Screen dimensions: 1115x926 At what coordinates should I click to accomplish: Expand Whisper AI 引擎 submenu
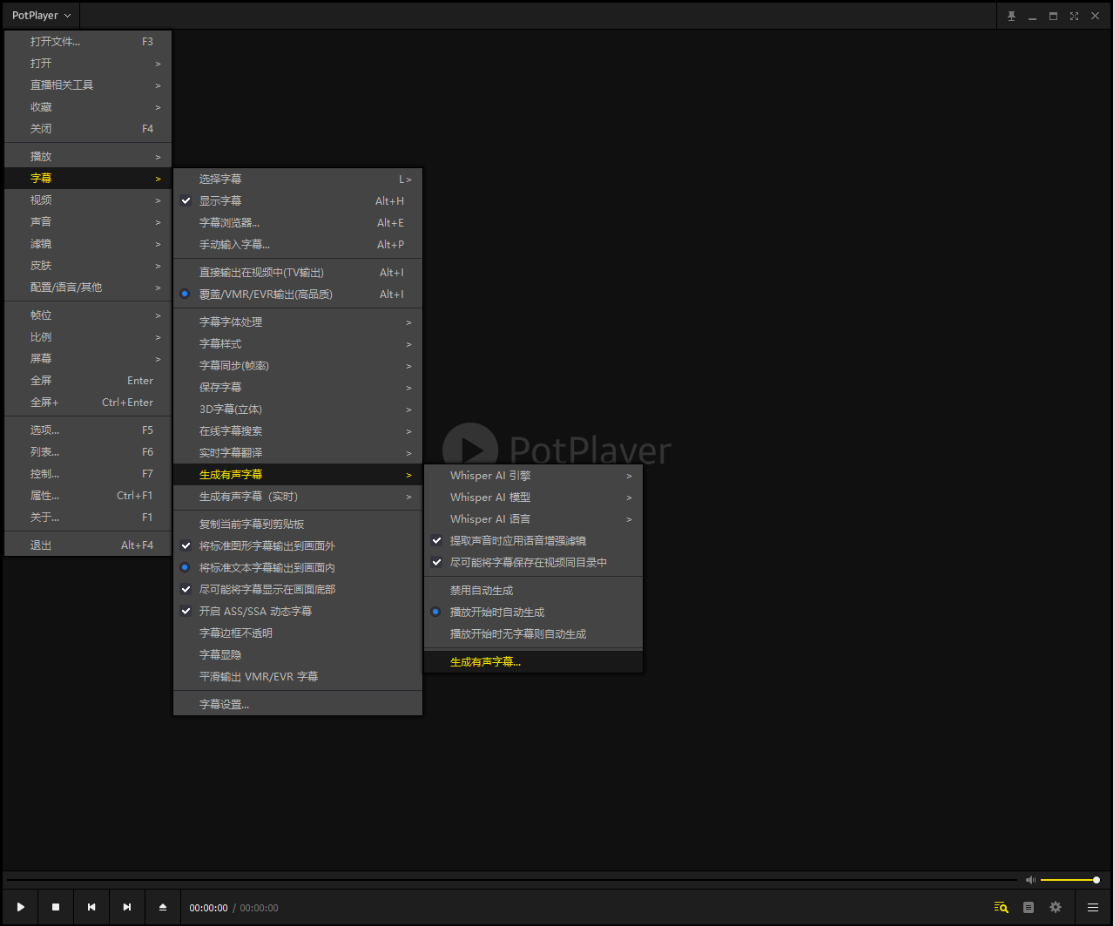[533, 476]
